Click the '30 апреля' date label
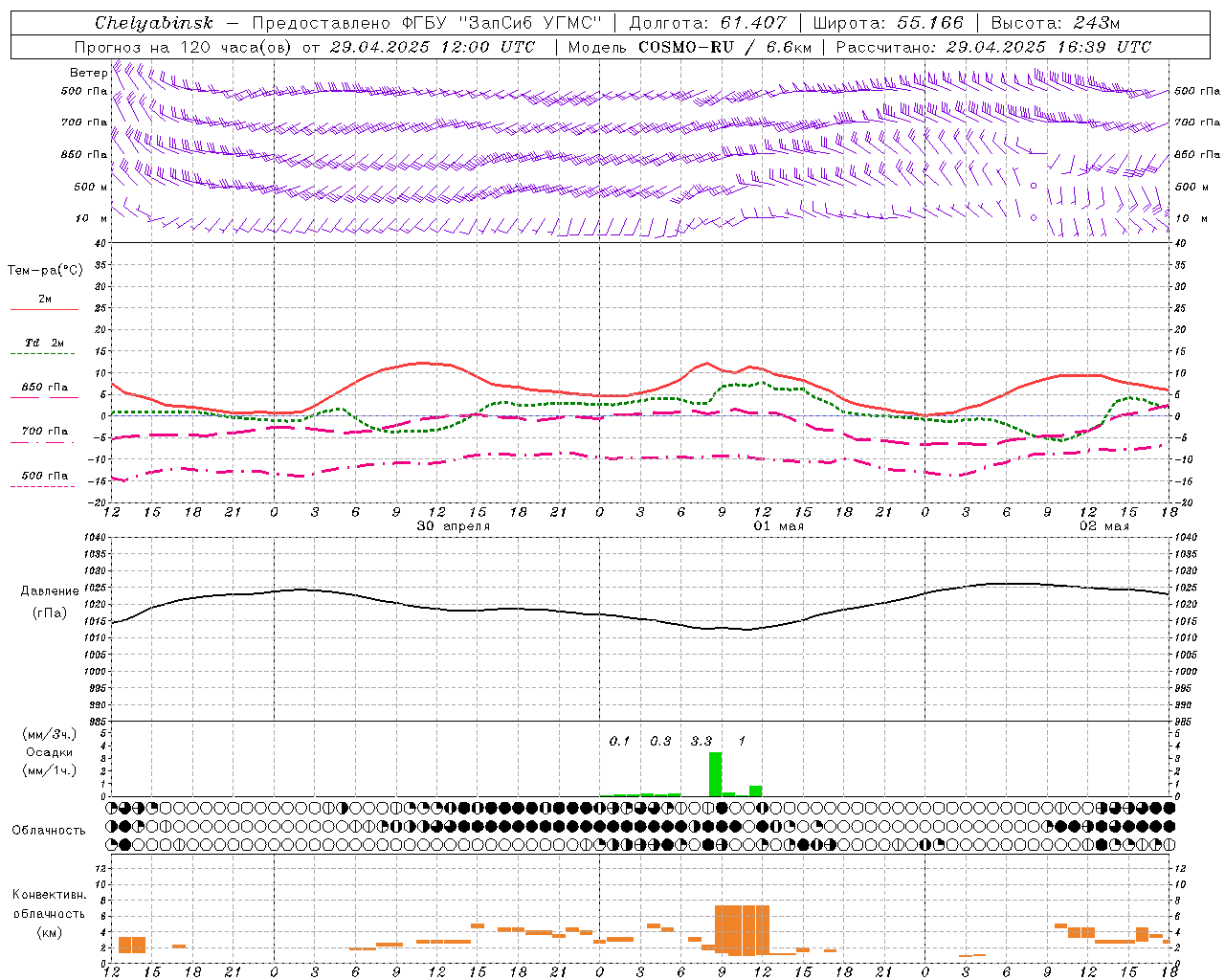The width and height of the screenshot is (1225, 980). [x=454, y=526]
